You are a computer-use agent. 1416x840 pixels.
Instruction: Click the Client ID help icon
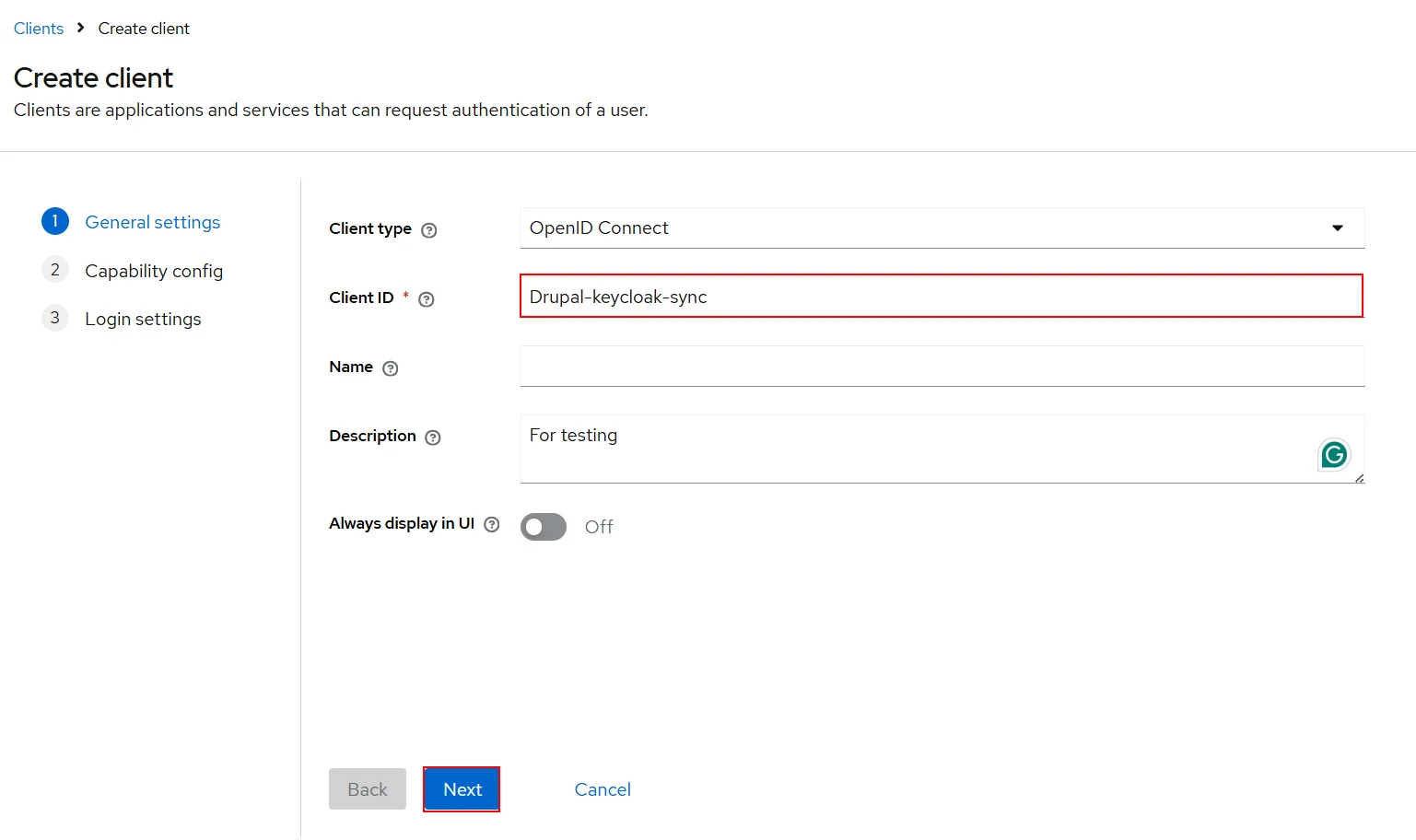tap(425, 298)
